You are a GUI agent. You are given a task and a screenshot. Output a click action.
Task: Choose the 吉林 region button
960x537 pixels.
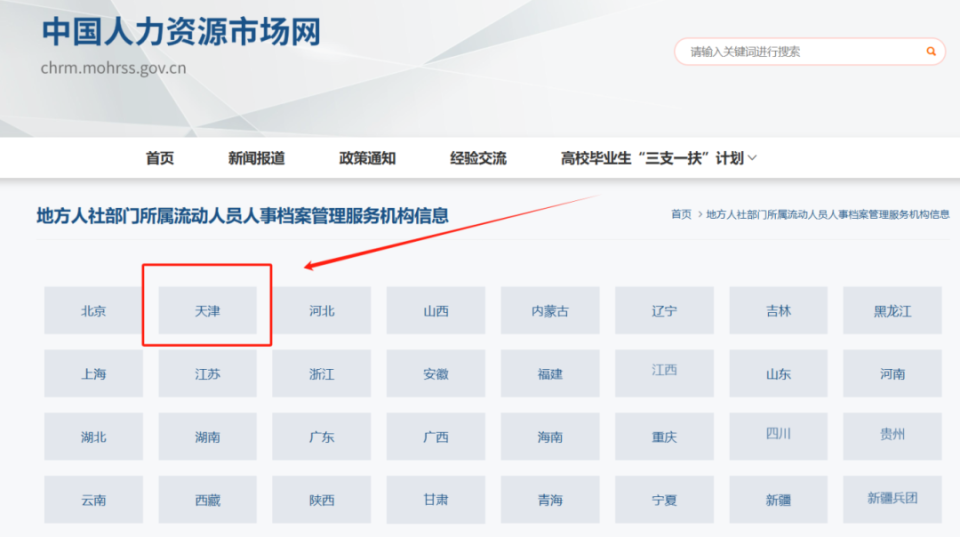point(778,310)
